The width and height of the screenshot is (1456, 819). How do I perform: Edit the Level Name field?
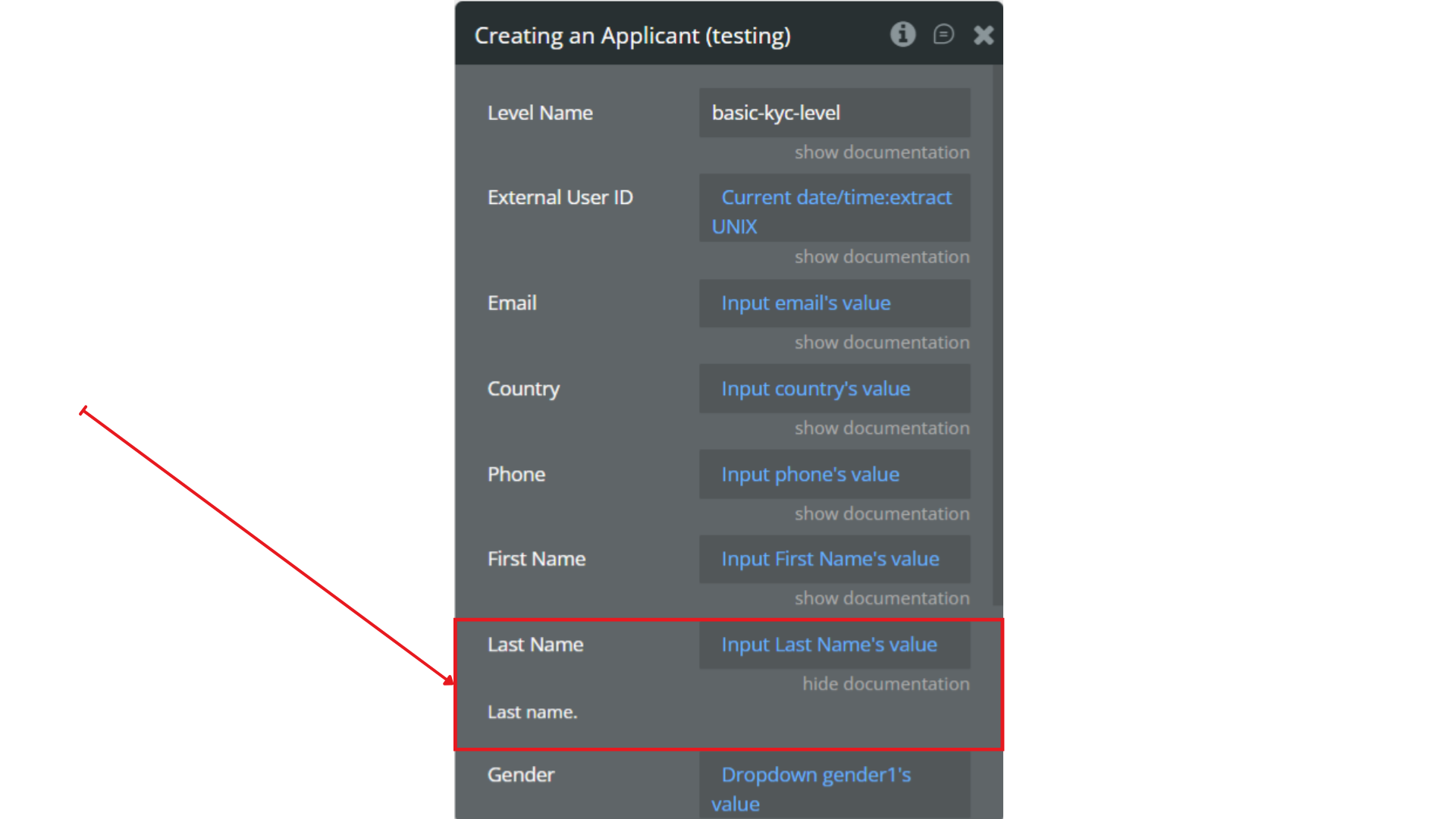[x=834, y=113]
